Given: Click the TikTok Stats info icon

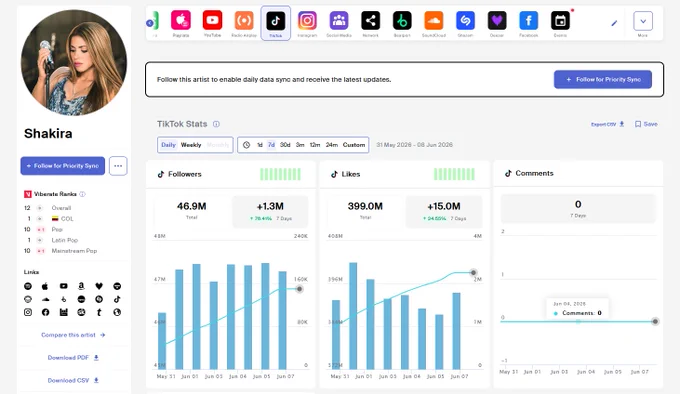Looking at the screenshot, I should 216,124.
